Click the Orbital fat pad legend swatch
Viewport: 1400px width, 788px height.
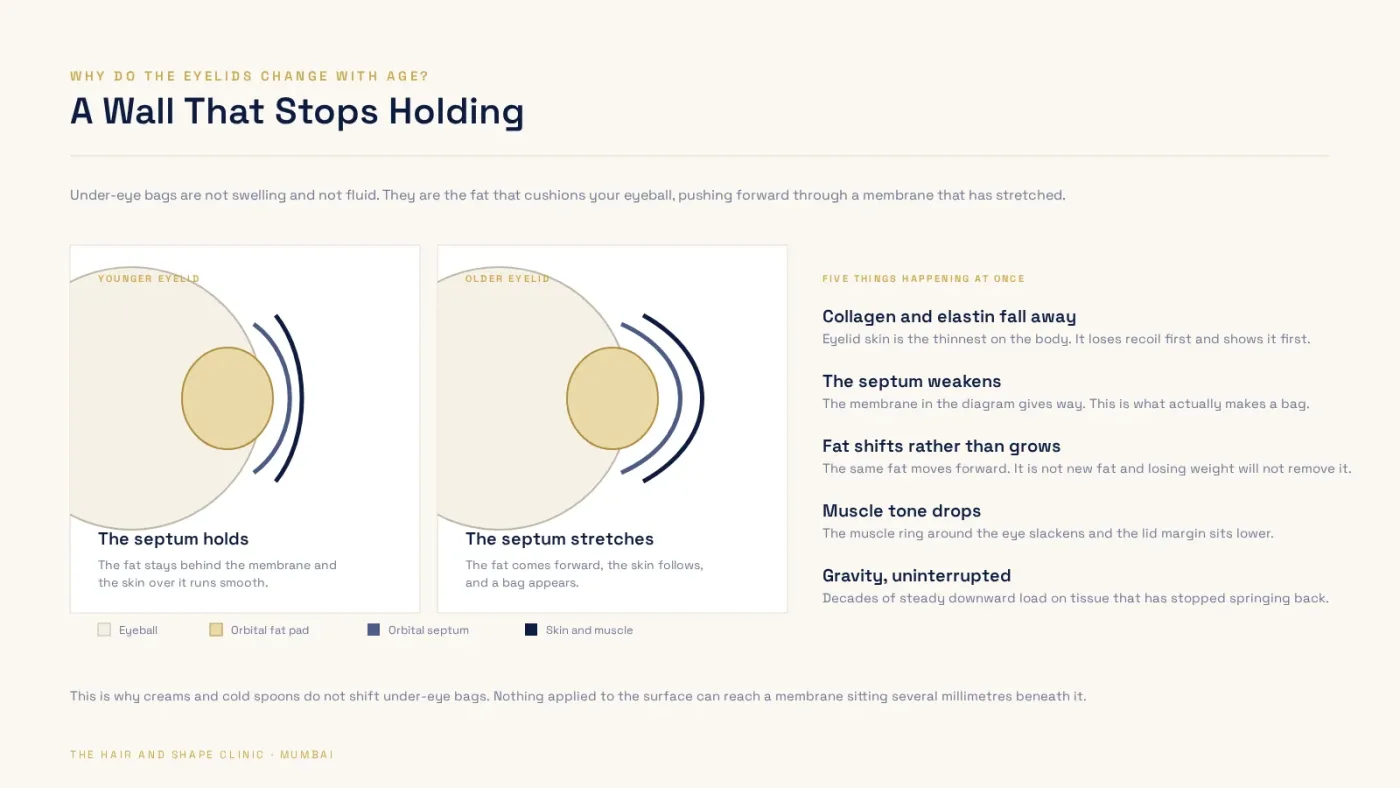216,630
